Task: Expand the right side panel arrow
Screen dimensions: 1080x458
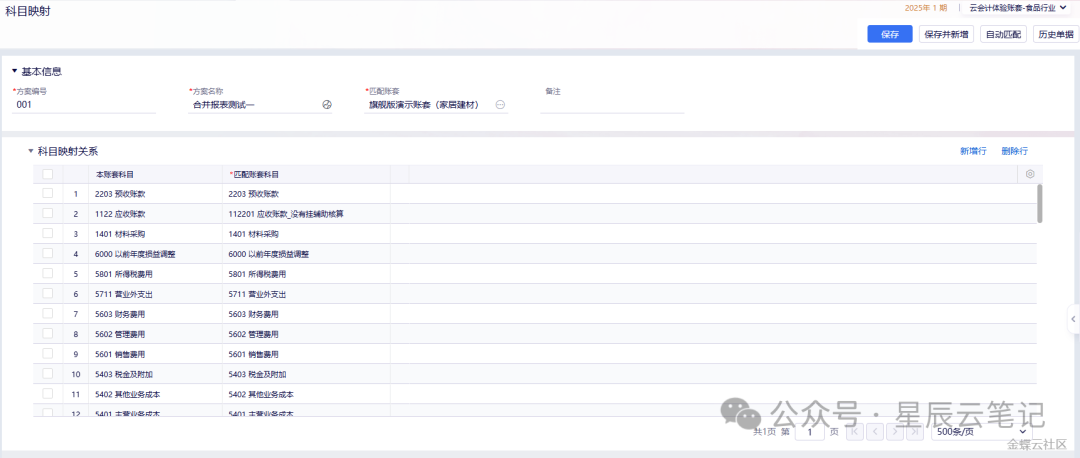Action: [x=1073, y=319]
